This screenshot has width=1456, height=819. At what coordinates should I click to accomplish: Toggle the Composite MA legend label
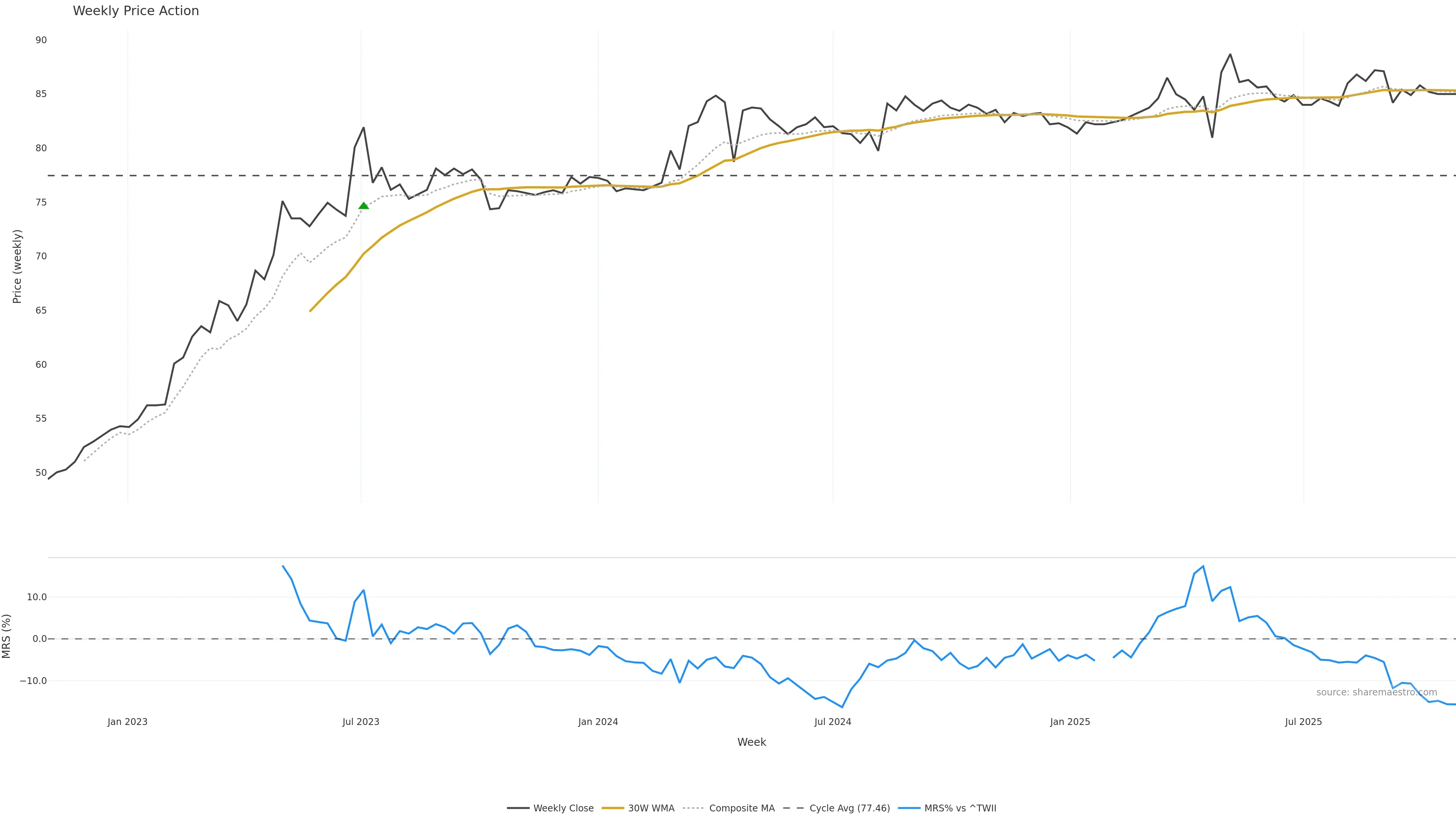tap(742, 808)
